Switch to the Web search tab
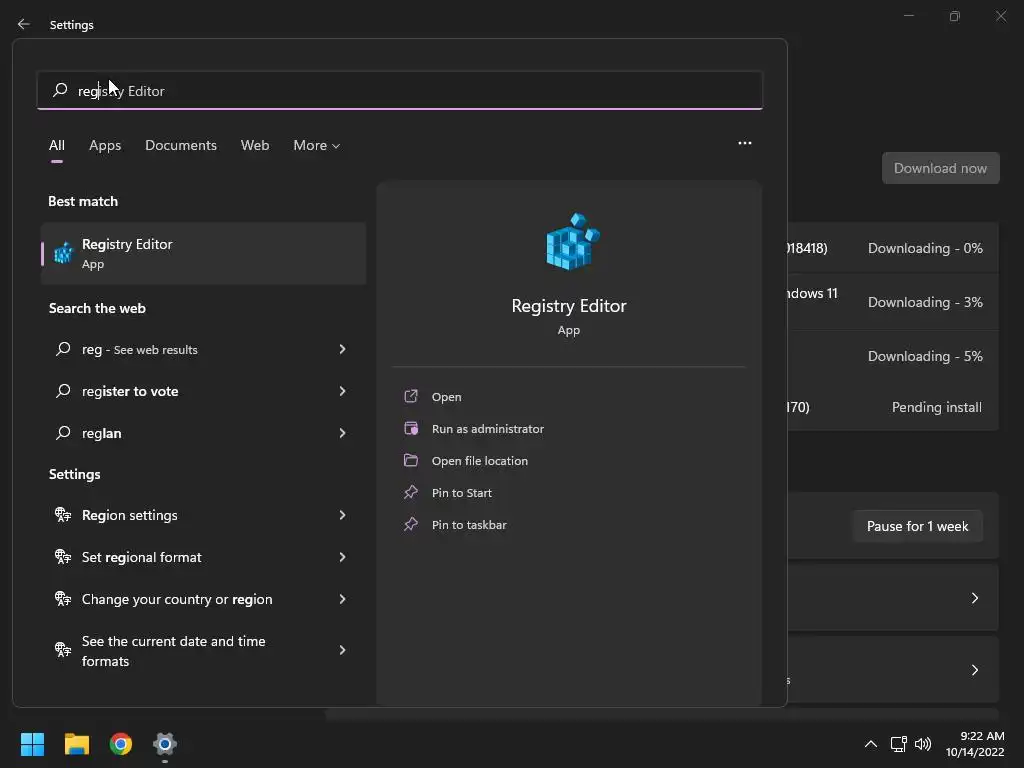The height and width of the screenshot is (768, 1024). point(255,145)
